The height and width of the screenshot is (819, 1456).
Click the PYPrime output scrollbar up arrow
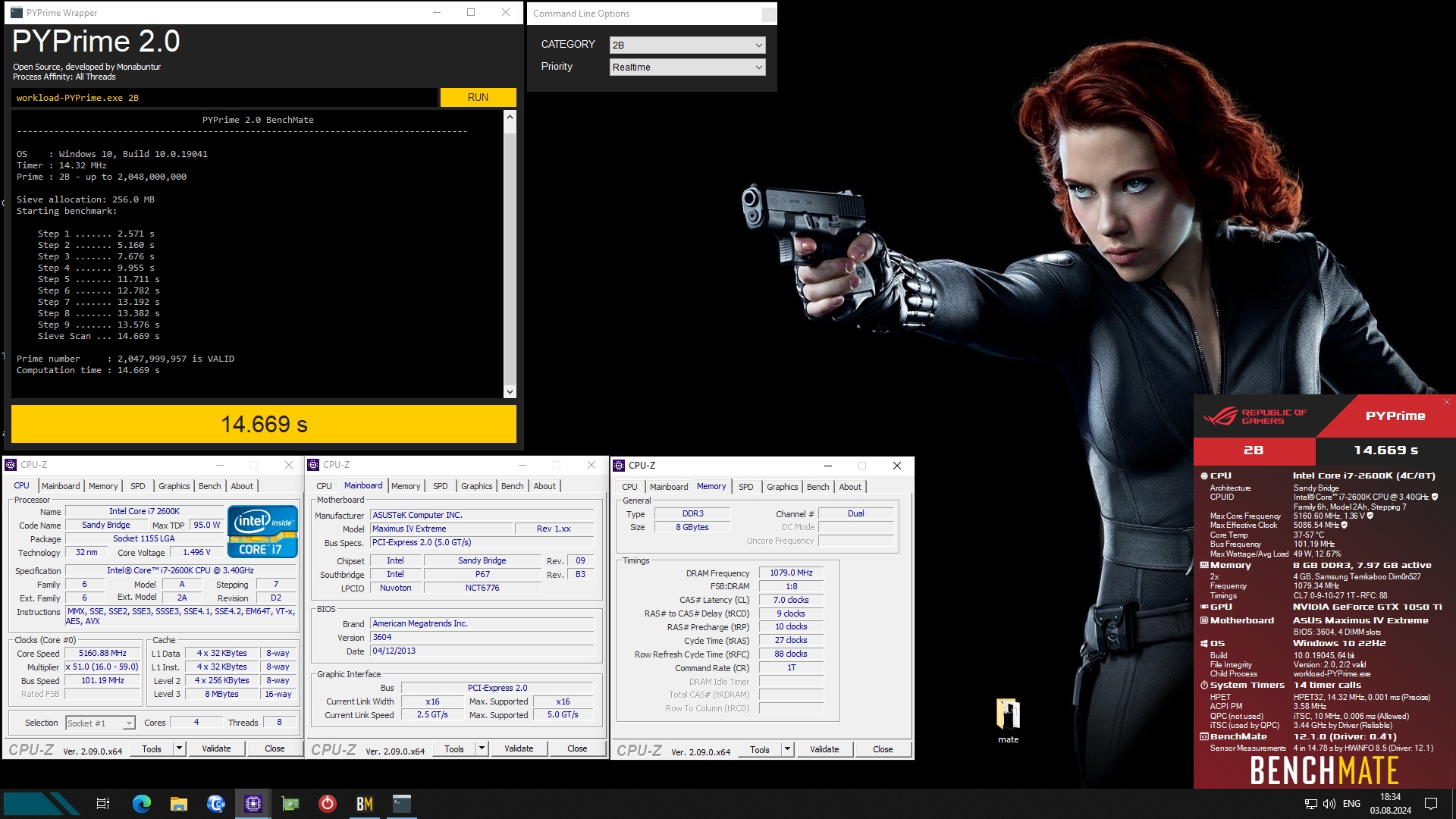(510, 117)
